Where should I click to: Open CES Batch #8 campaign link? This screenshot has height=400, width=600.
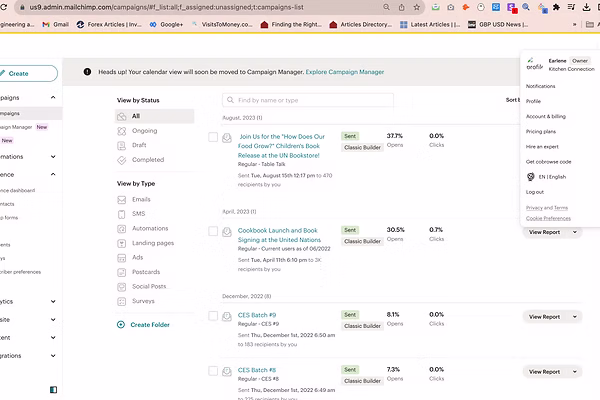click(x=257, y=370)
